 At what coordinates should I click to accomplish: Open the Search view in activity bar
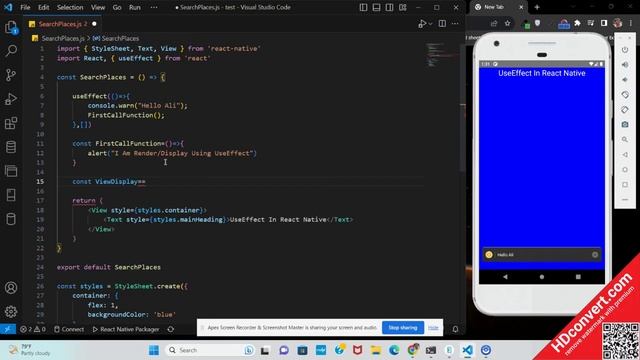11,51
